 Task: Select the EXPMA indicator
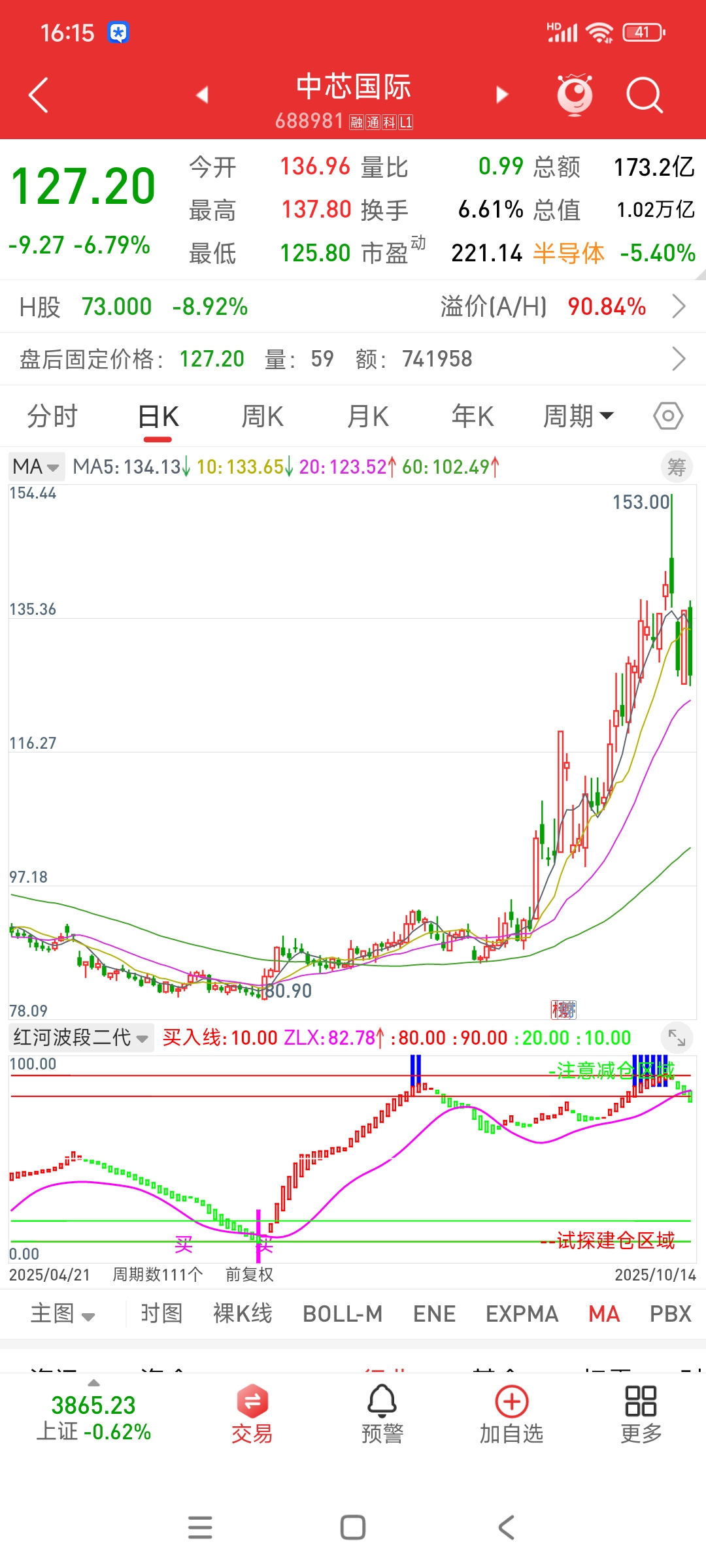pyautogui.click(x=522, y=1313)
